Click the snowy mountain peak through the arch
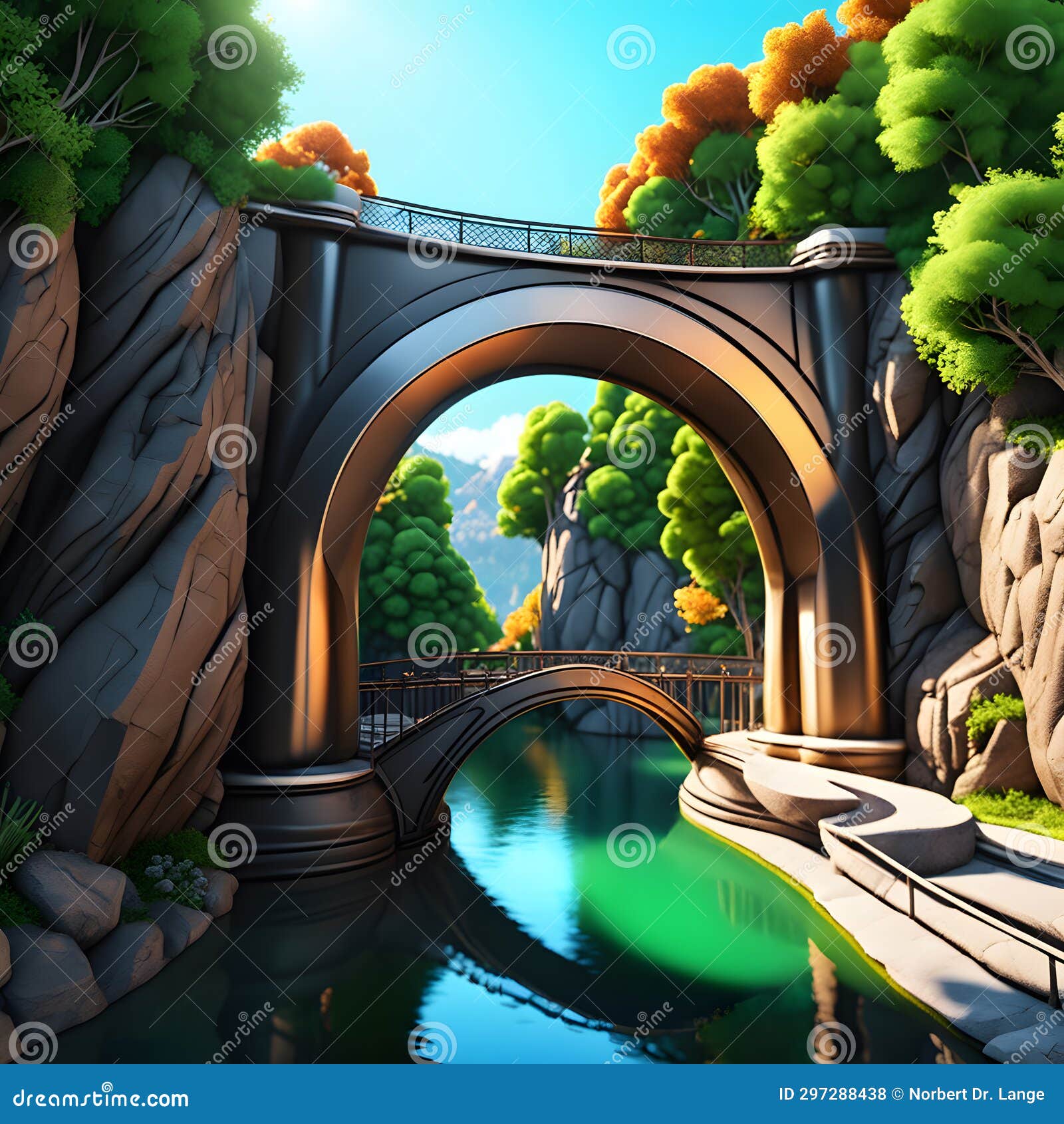 click(x=472, y=459)
